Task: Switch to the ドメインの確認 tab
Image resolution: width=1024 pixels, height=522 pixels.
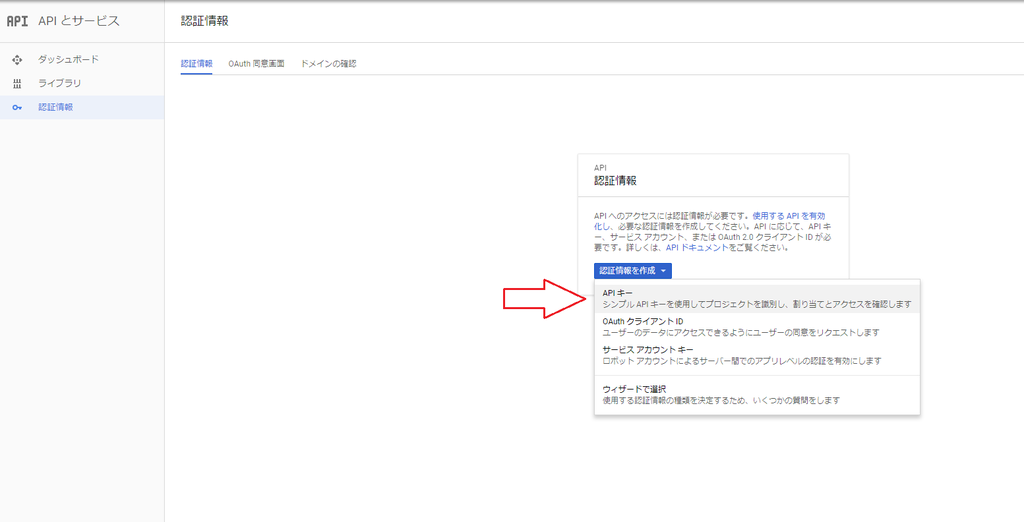Action: 328,64
